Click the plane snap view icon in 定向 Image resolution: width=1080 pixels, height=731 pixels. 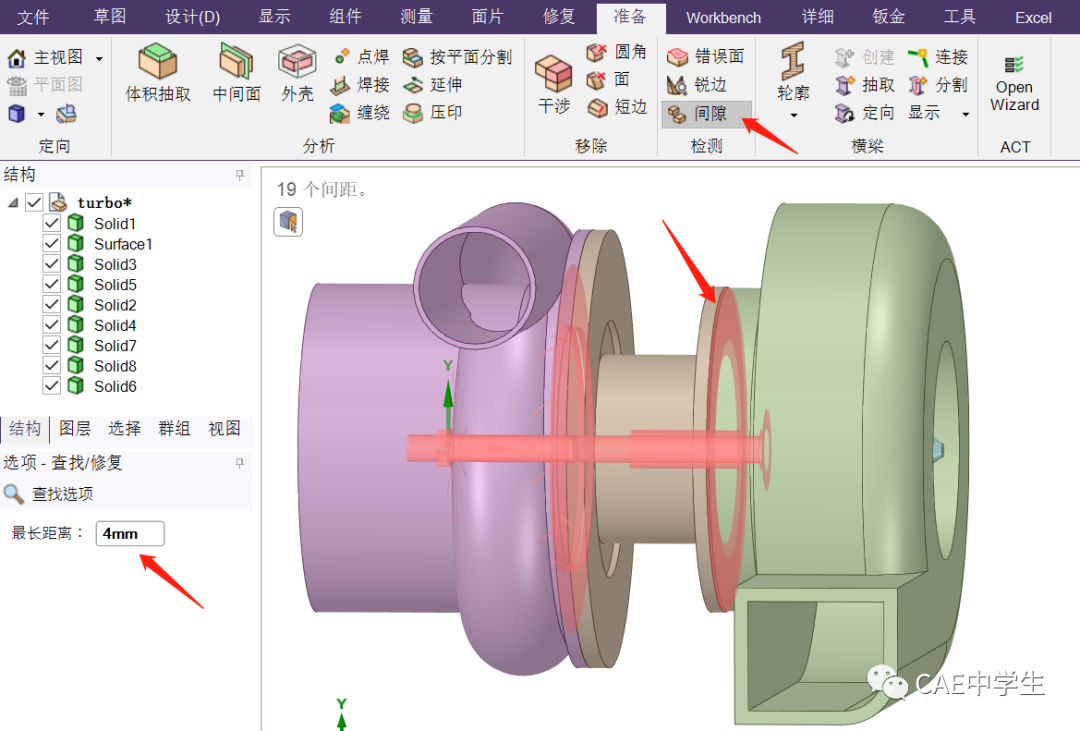click(66, 114)
